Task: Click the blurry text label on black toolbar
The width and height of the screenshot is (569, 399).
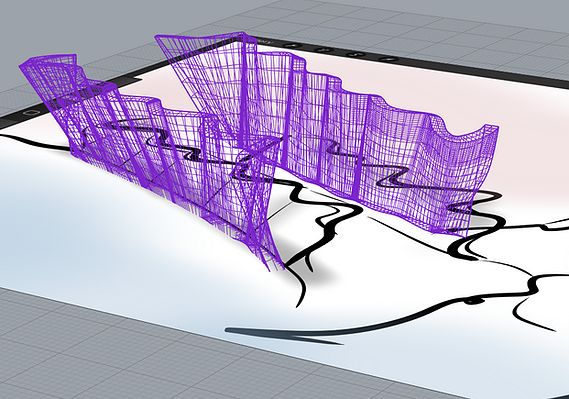Action: pyautogui.click(x=264, y=42)
